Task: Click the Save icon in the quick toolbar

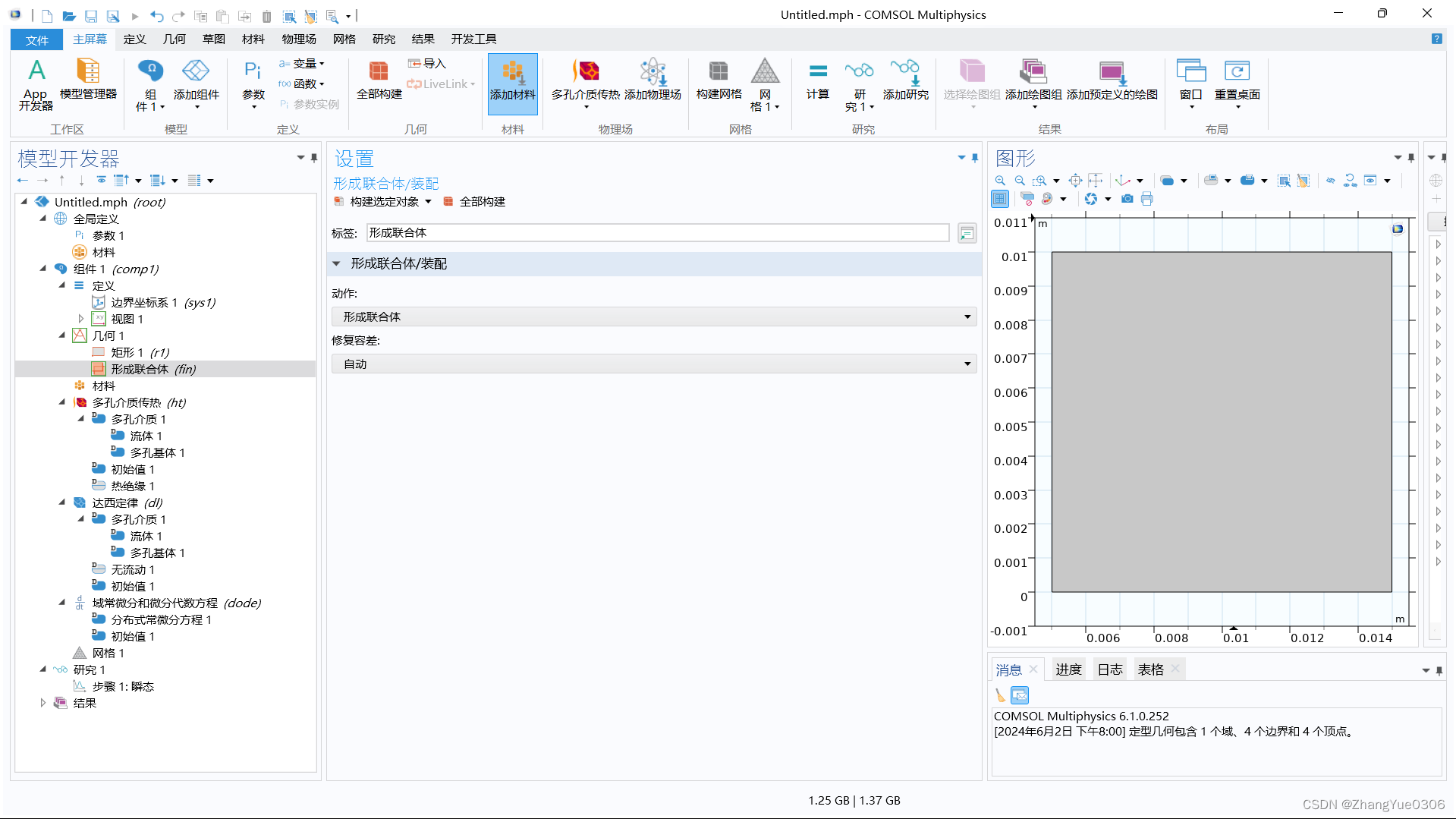Action: click(91, 15)
